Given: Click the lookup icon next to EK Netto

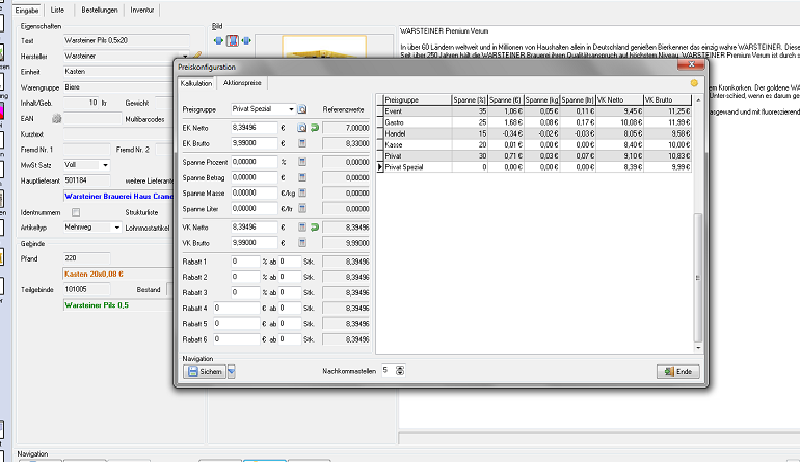Looking at the screenshot, I should [x=302, y=127].
